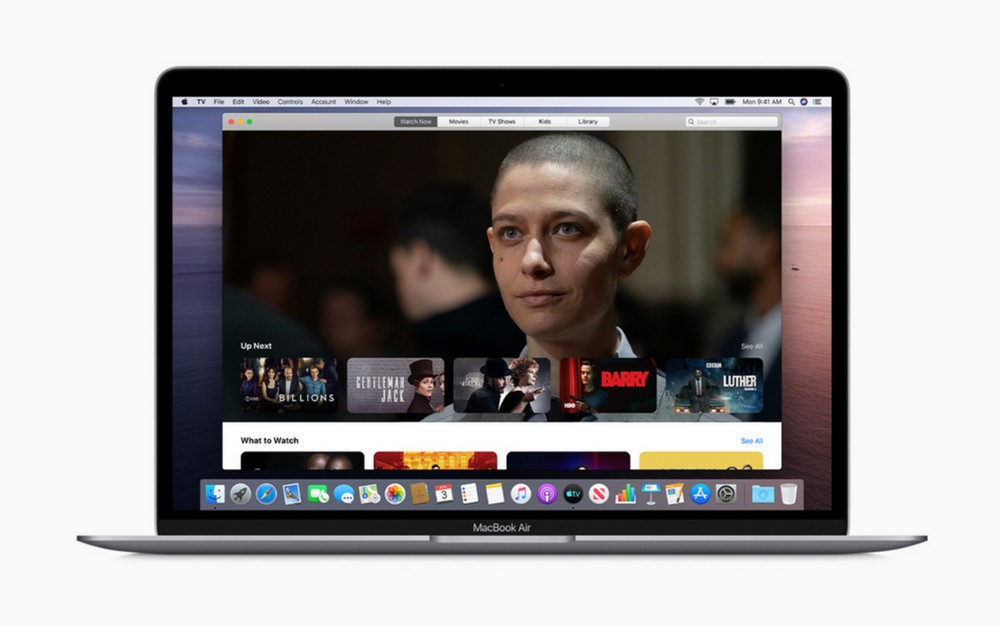Screen dimensions: 1000x626
Task: Click the Search field in TV window
Action: 732,122
